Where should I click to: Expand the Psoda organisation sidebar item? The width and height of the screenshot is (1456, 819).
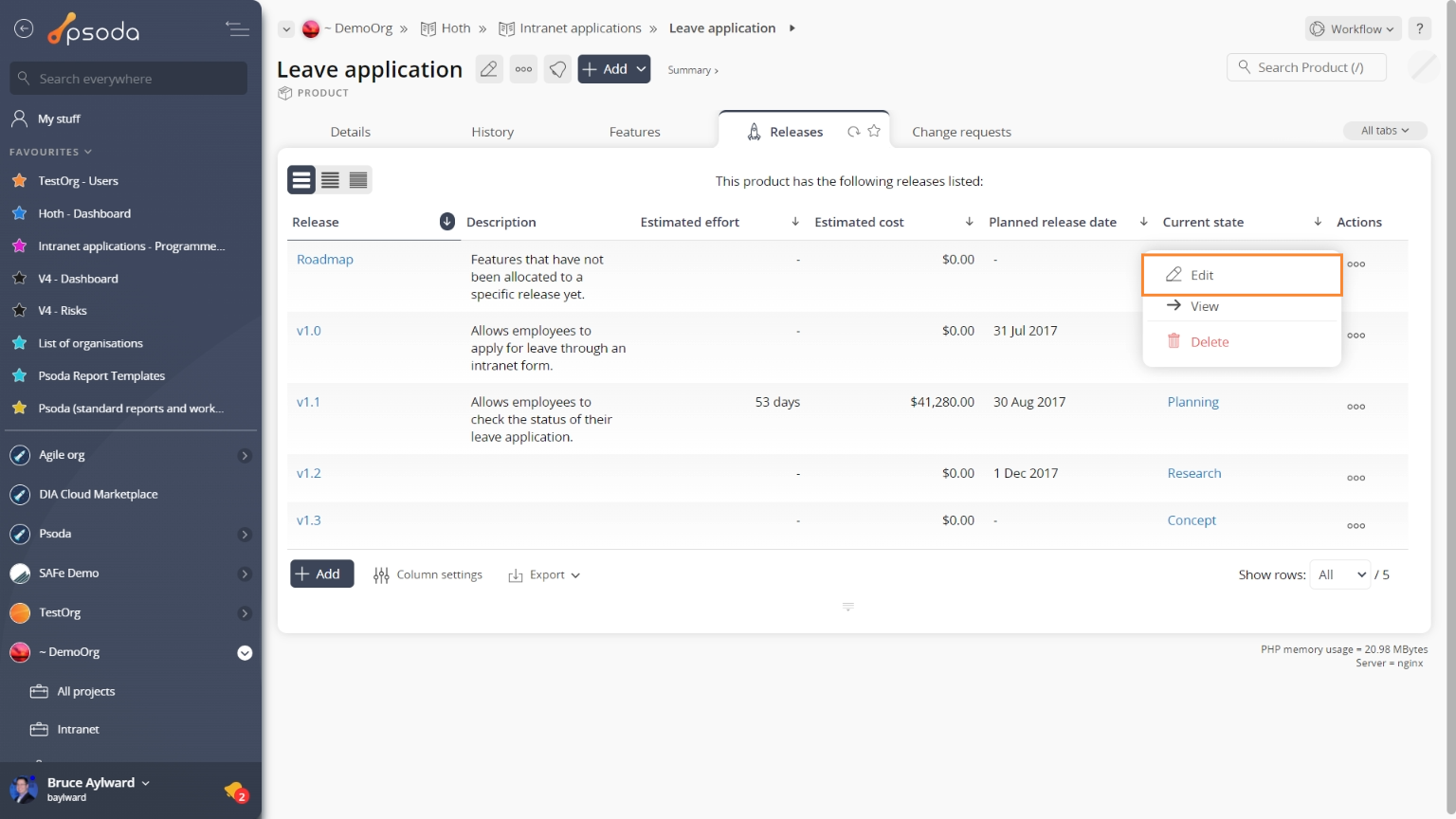click(245, 535)
